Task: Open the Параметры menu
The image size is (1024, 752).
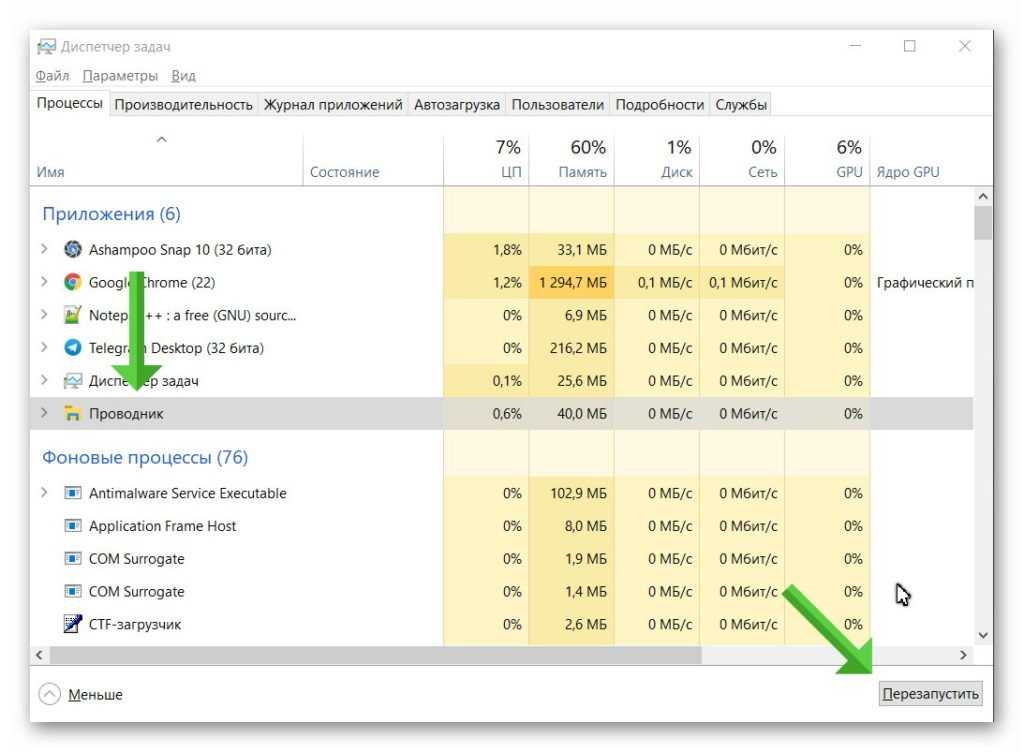Action: (120, 75)
